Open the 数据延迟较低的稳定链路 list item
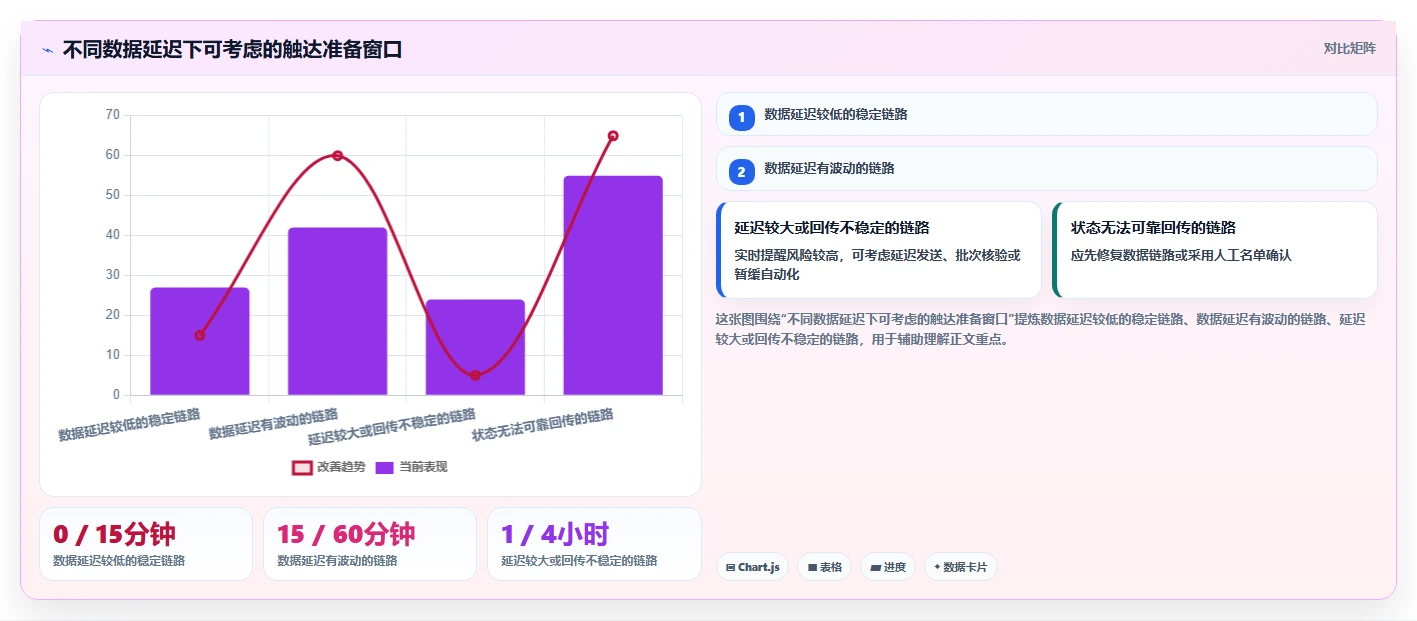Image resolution: width=1417 pixels, height=621 pixels. point(1046,114)
